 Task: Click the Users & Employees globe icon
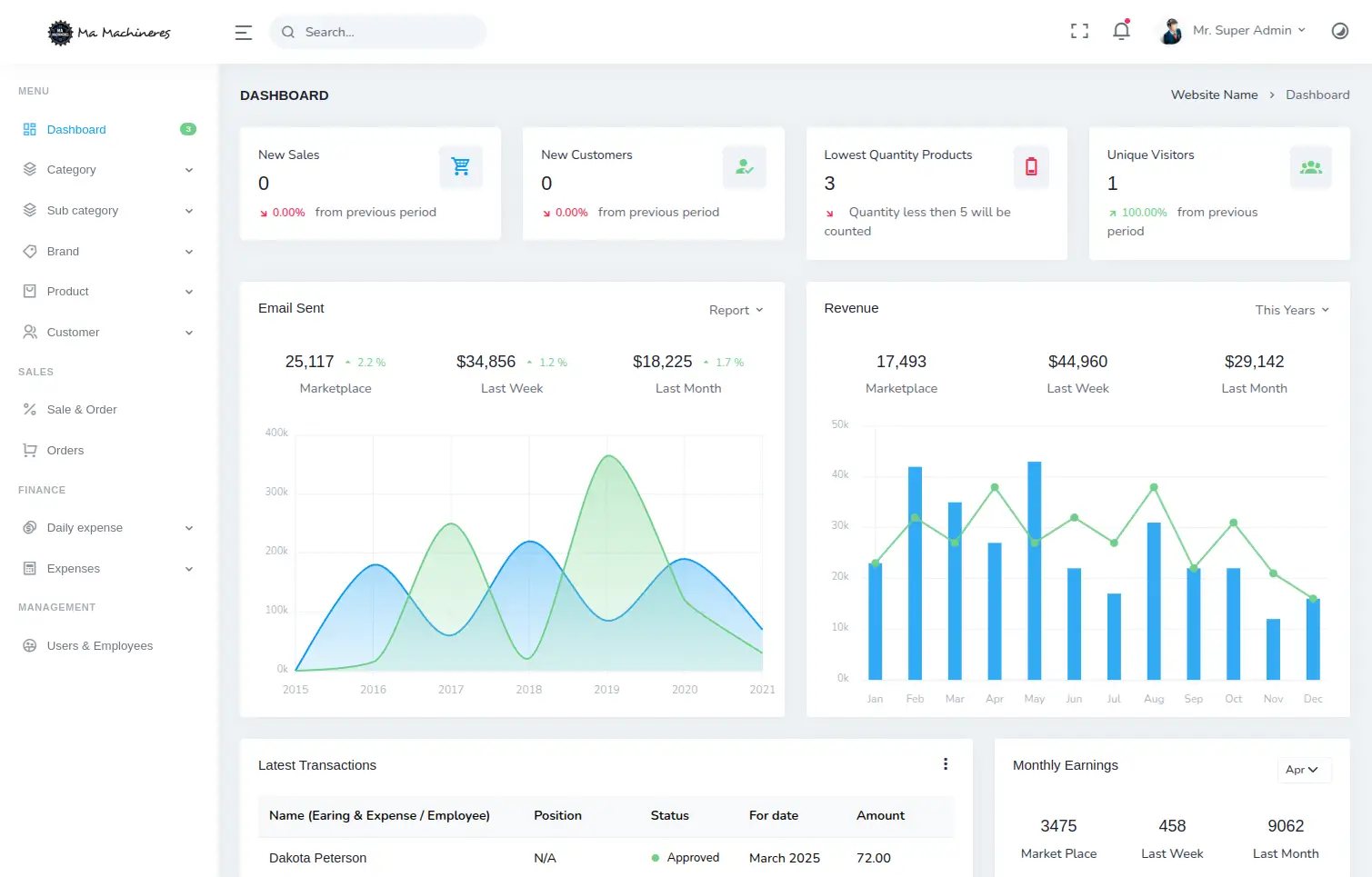point(30,645)
